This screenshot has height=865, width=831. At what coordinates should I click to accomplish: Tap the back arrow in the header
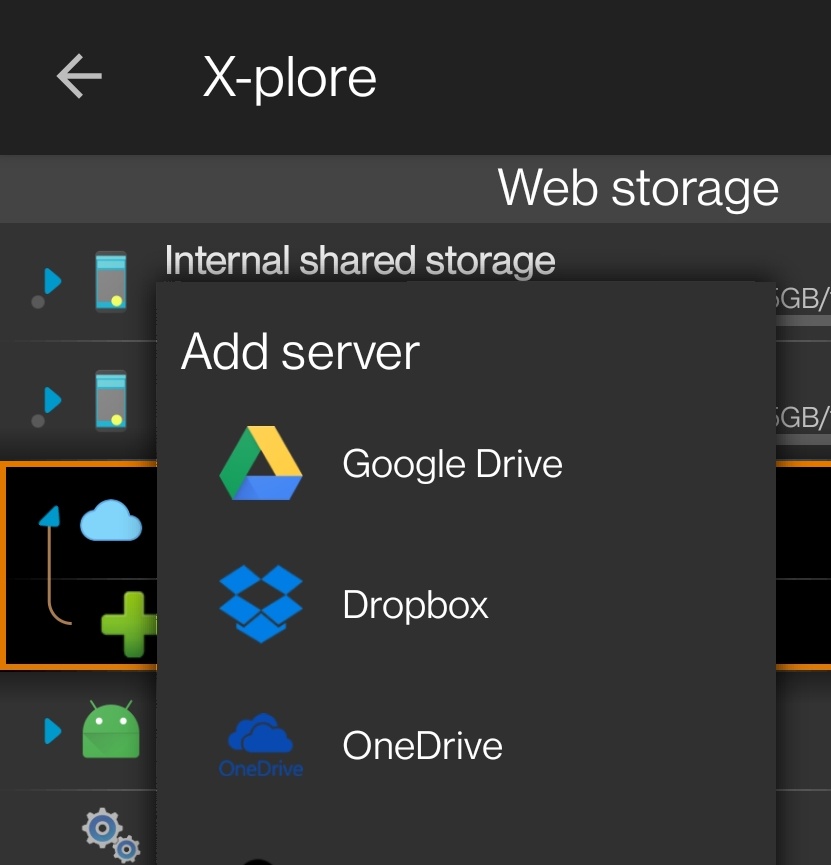tap(79, 77)
